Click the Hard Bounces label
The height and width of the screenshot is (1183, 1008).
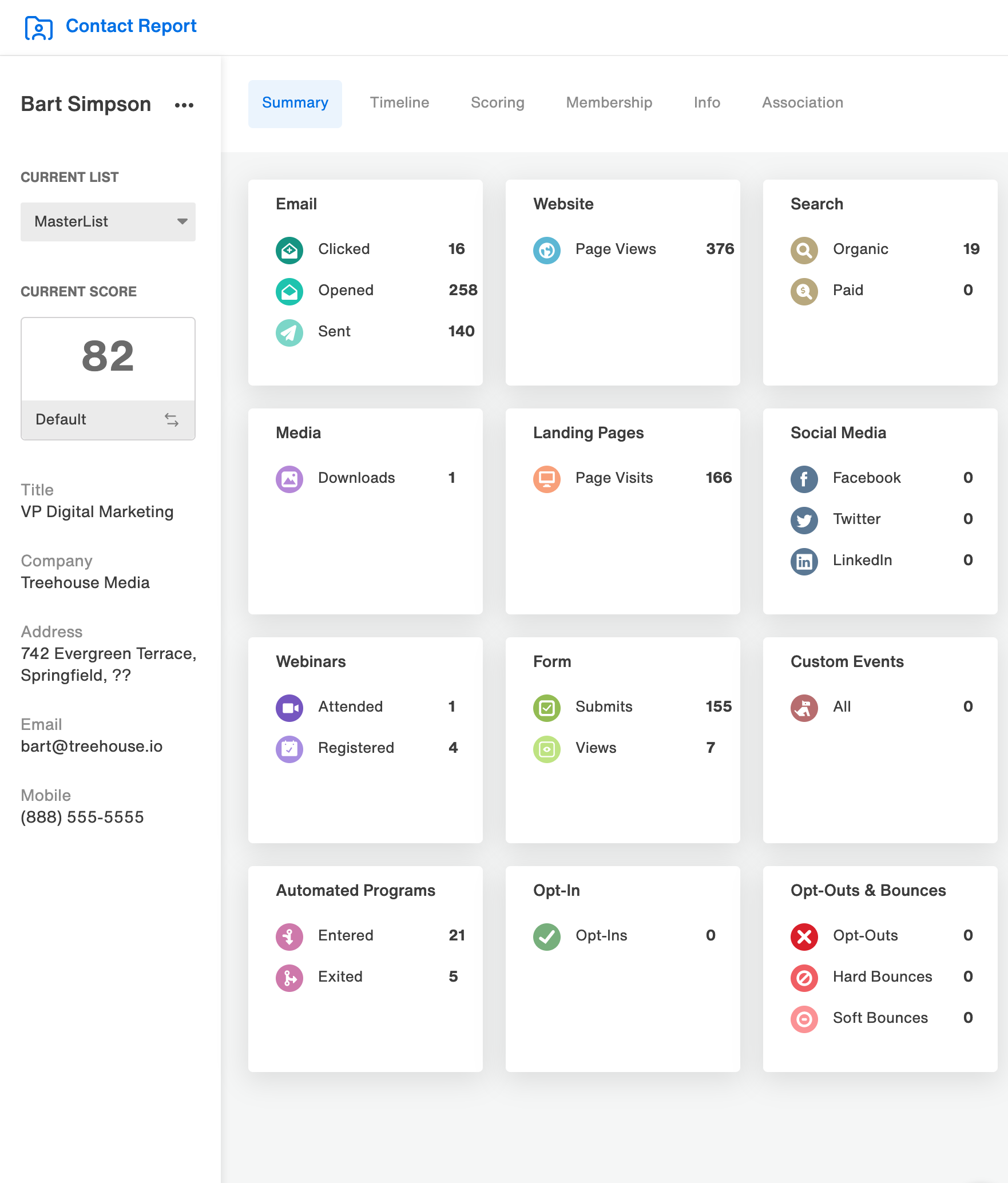pyautogui.click(x=882, y=976)
